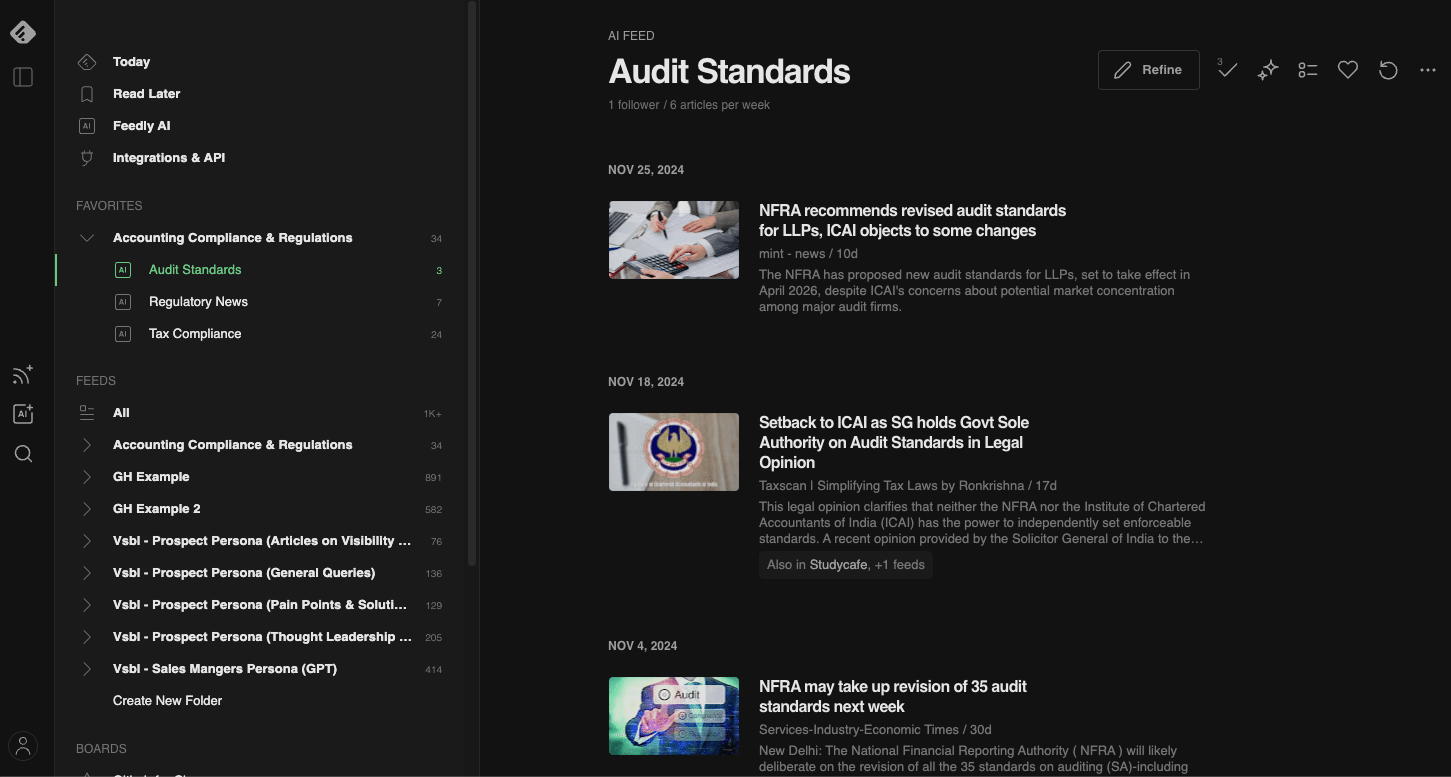Image resolution: width=1451 pixels, height=777 pixels.
Task: Open the search icon in left rail
Action: tap(23, 454)
